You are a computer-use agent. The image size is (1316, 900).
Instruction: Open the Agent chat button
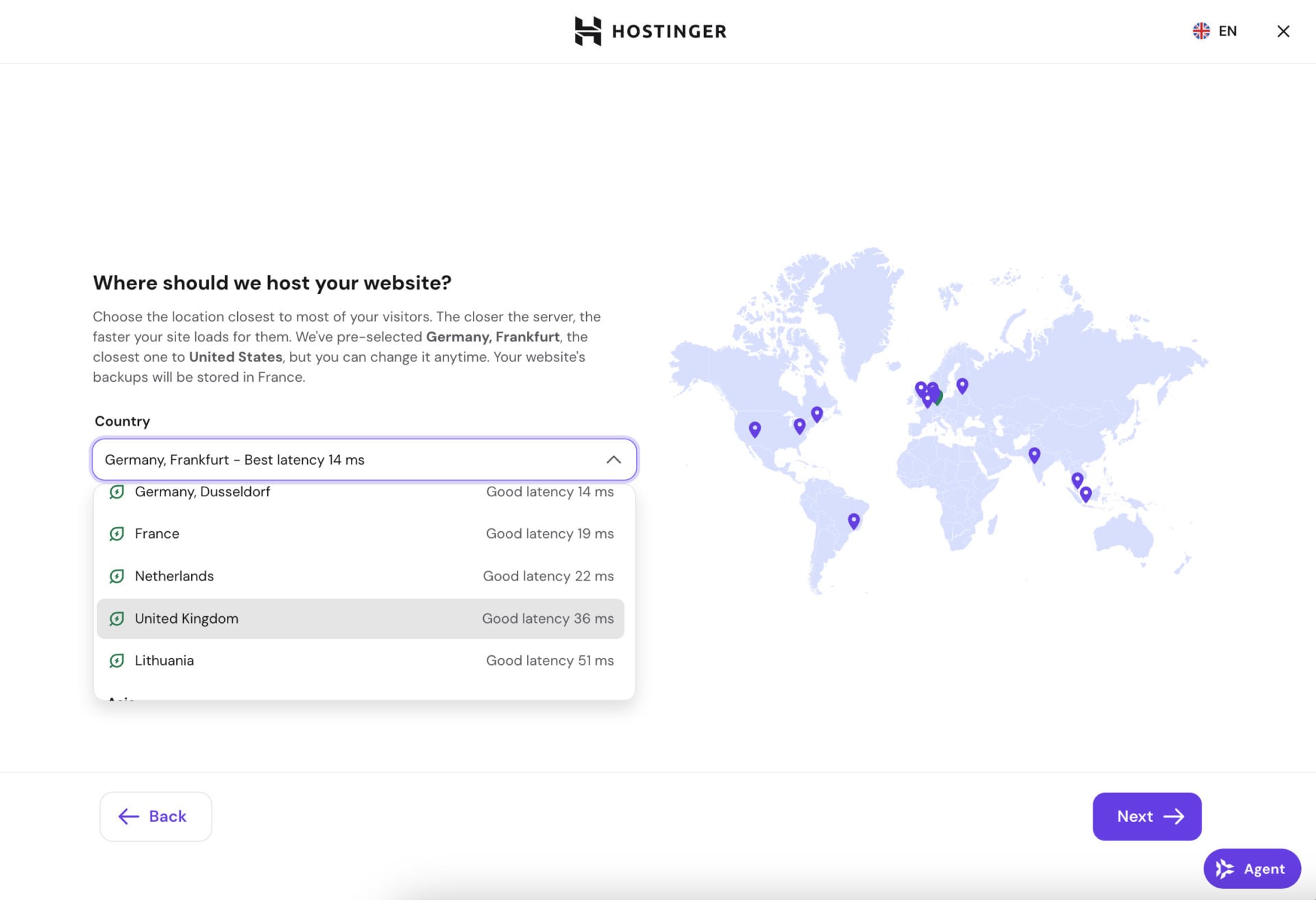1252,868
